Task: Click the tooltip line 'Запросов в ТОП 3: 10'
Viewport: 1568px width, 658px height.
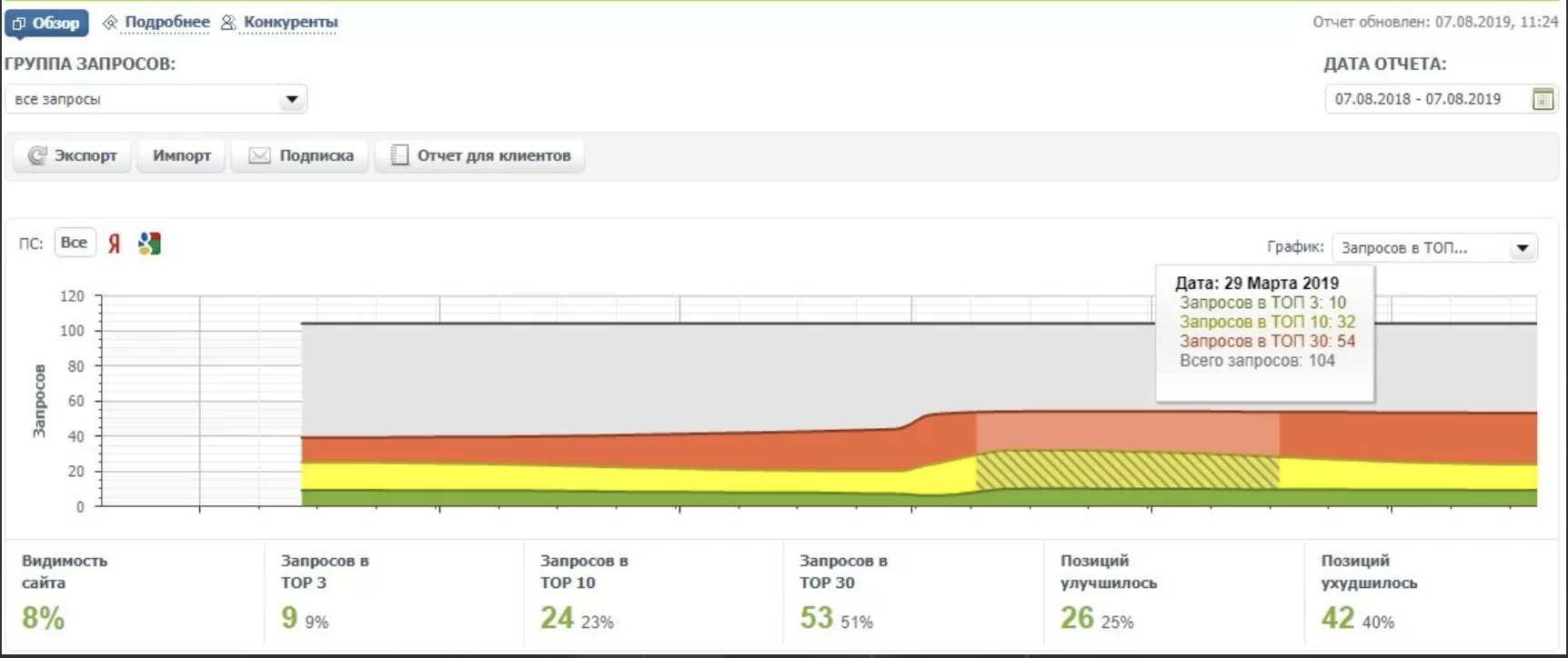Action: pos(1262,303)
